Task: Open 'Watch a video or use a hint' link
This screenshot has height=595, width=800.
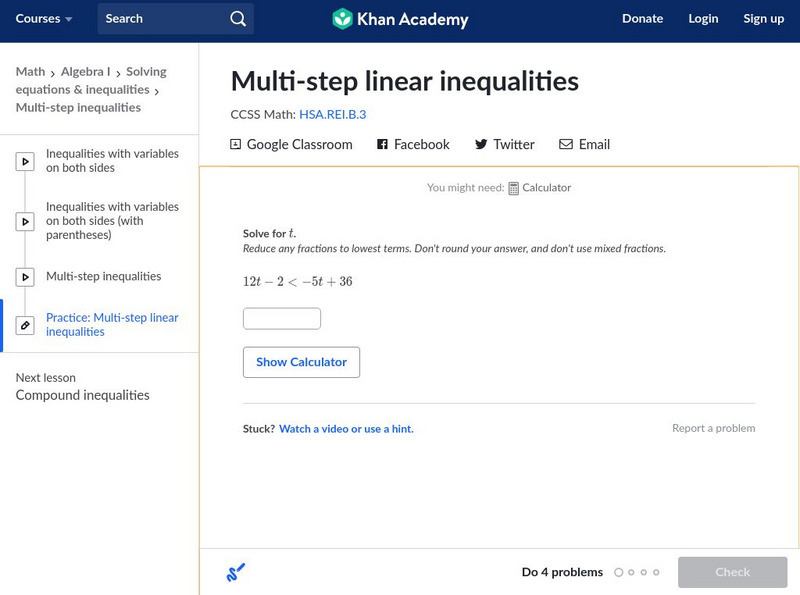Action: [346, 429]
